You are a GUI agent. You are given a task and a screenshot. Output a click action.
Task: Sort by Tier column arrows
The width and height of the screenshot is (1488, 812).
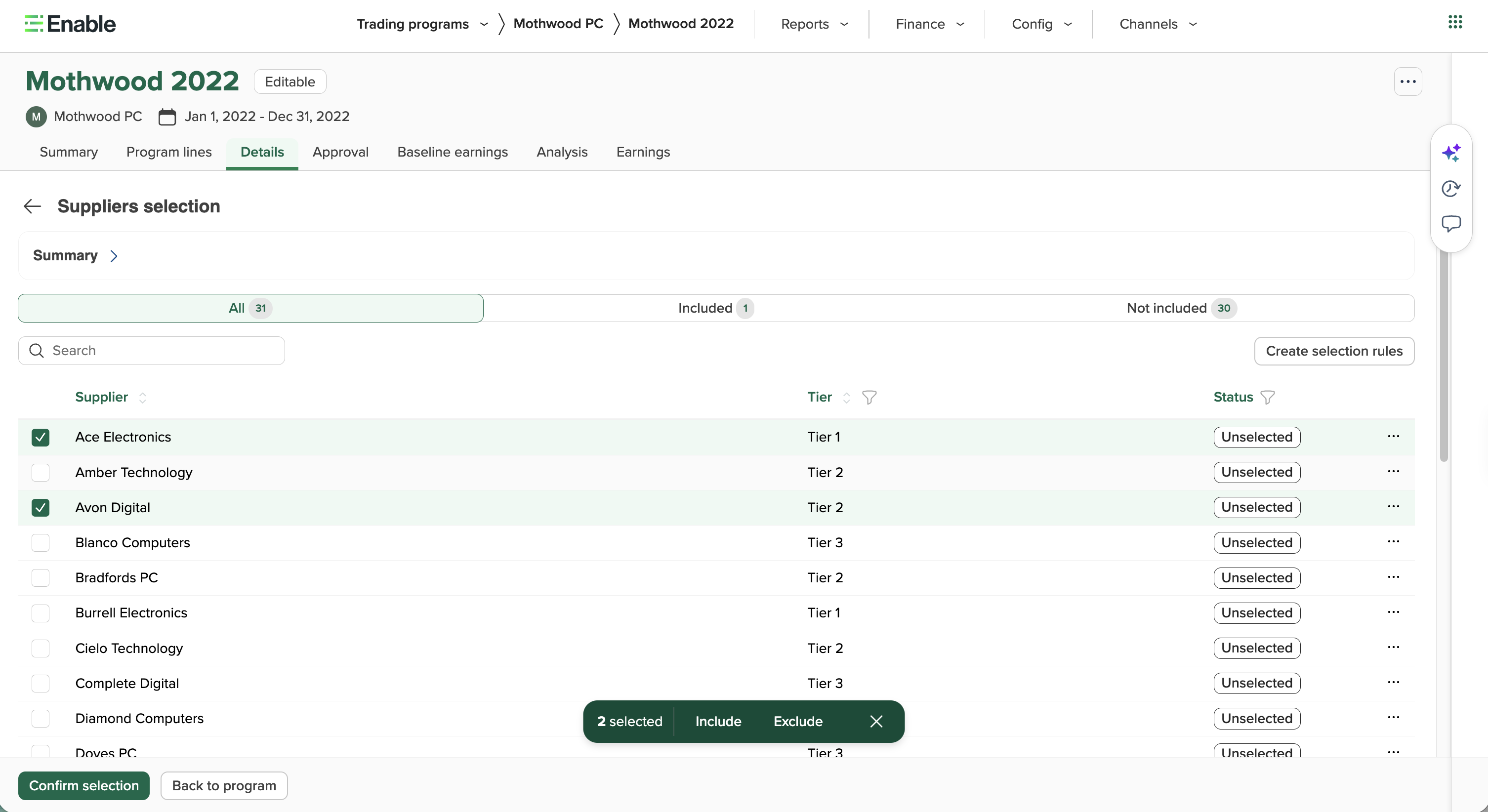846,397
